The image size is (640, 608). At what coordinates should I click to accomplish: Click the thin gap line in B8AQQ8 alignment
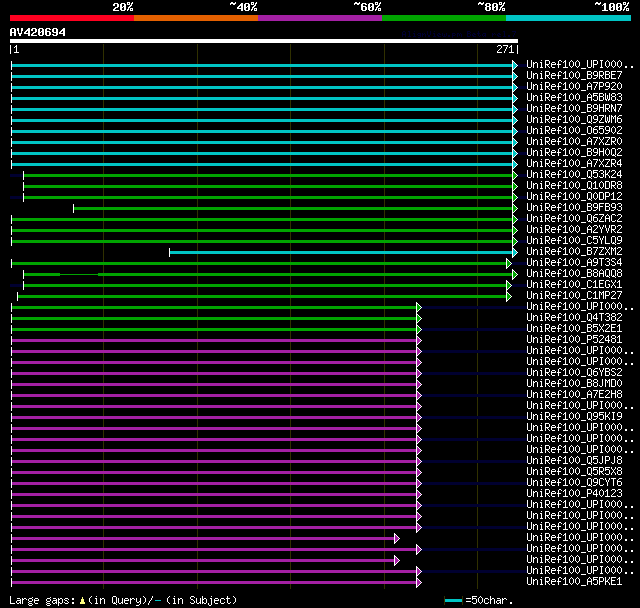(x=79, y=275)
